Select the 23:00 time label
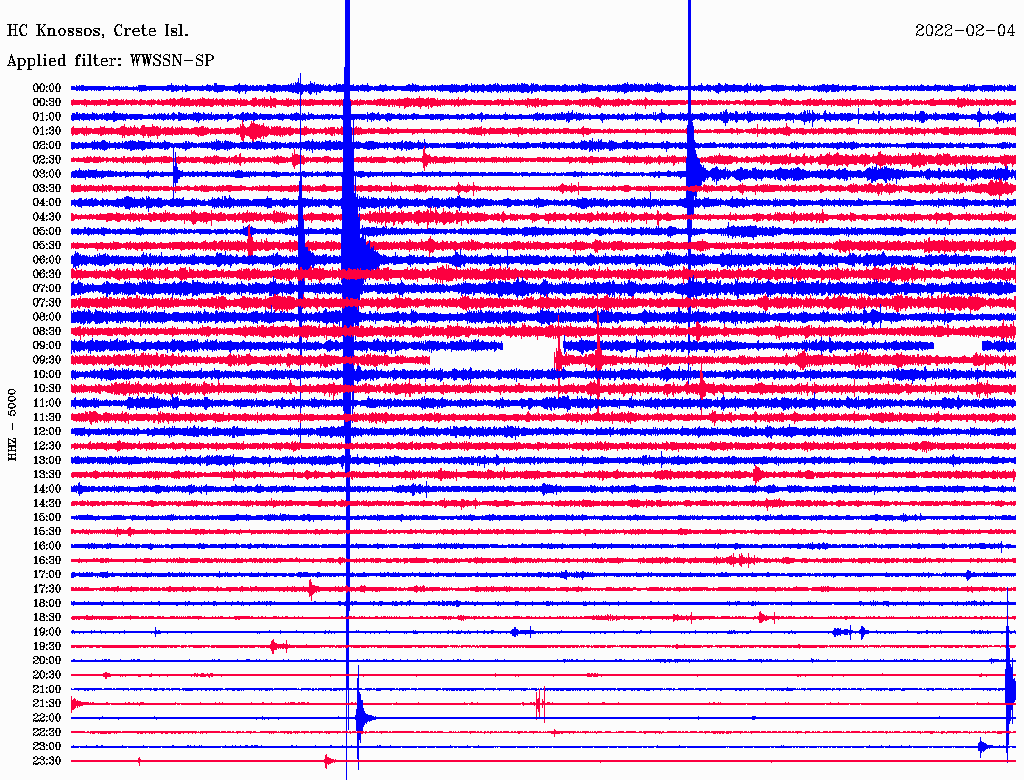1024x780 pixels. (x=47, y=747)
